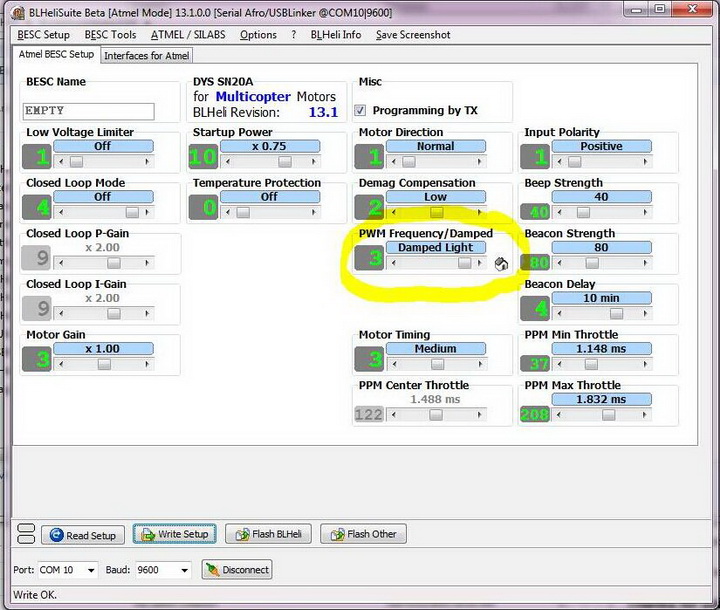720x610 pixels.
Task: Click the PPM Max Throttle slider thumb
Action: point(608,415)
